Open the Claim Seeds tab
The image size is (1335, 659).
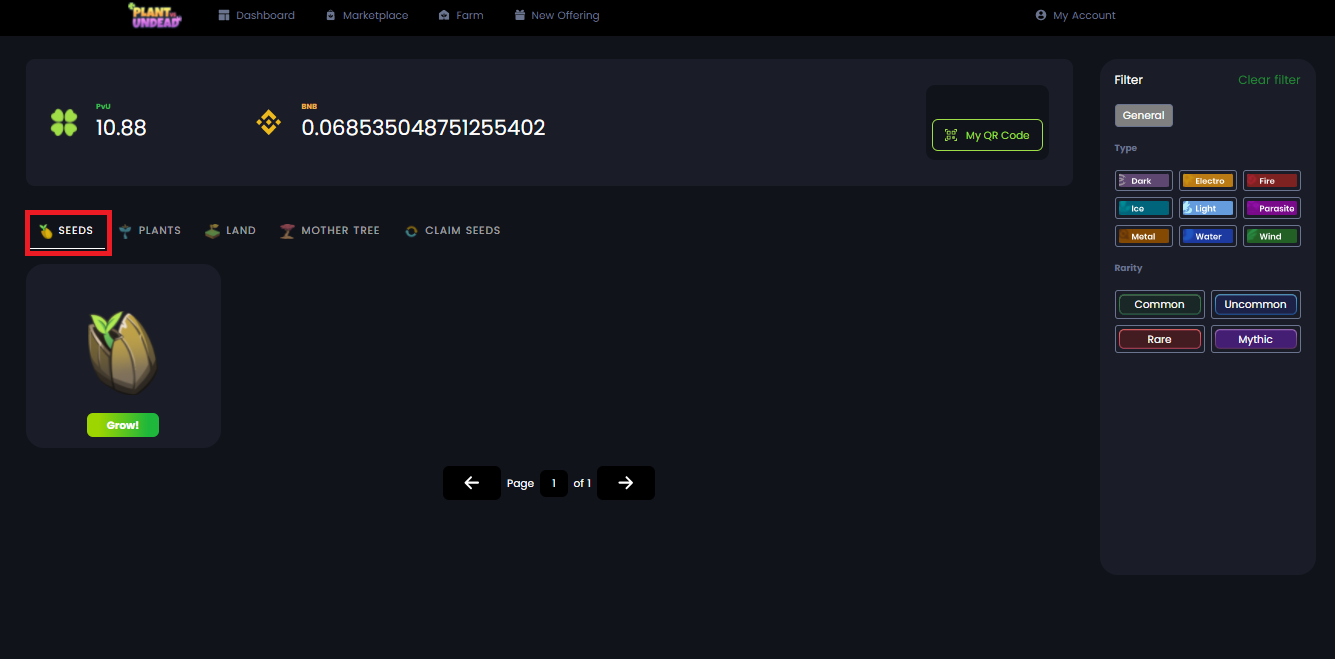453,231
